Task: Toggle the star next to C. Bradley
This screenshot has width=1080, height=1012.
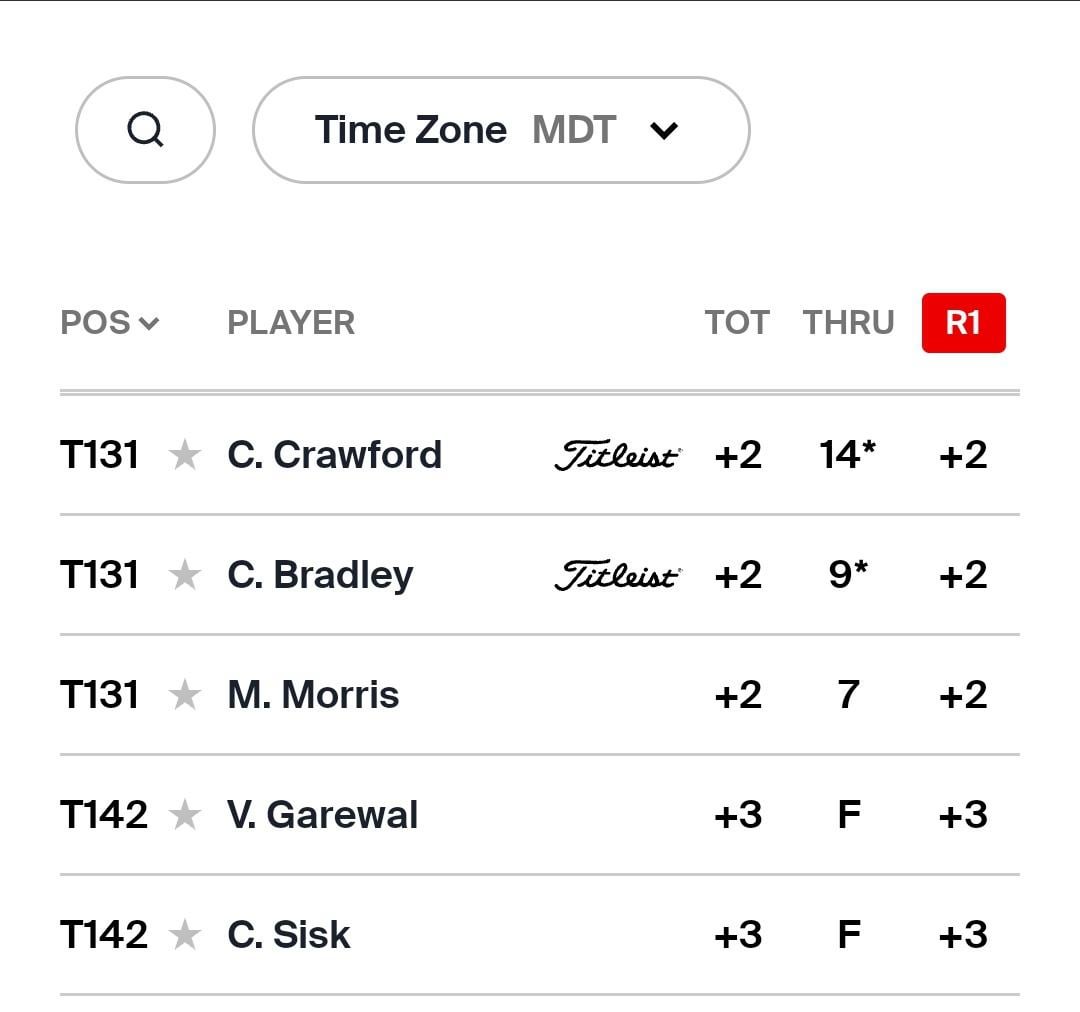Action: point(185,575)
